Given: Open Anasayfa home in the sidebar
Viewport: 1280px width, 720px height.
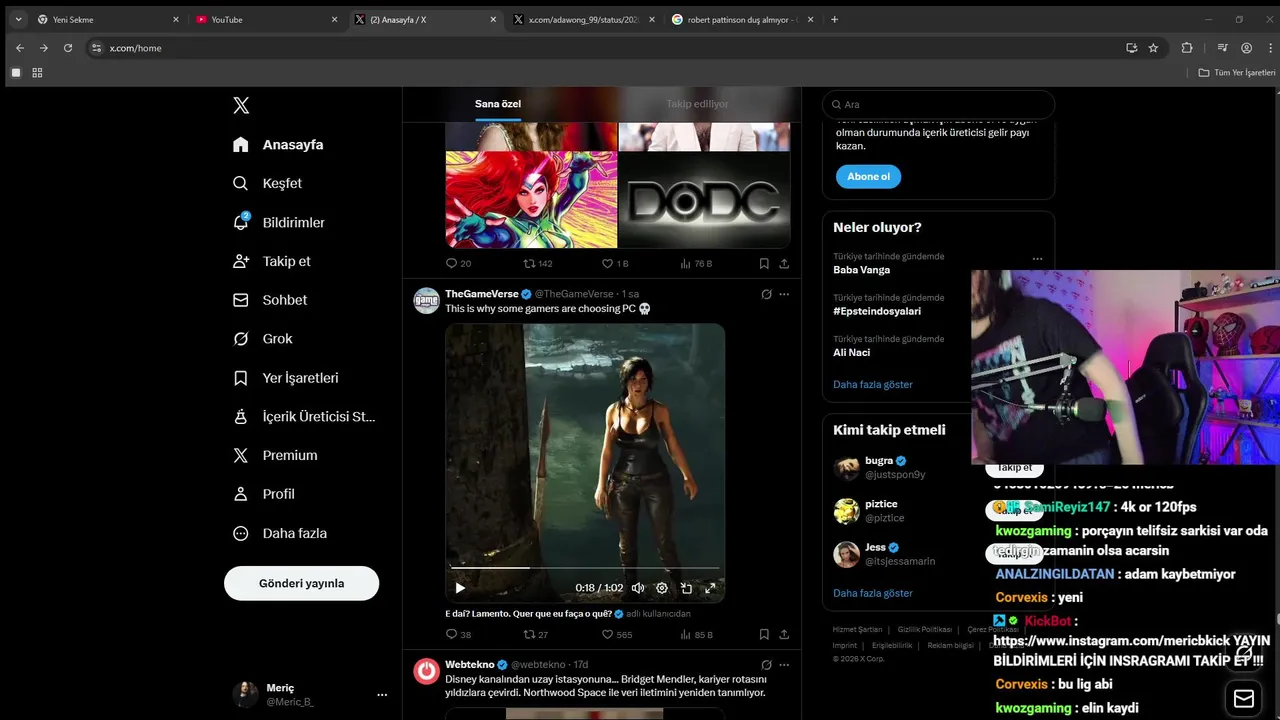Looking at the screenshot, I should pos(278,145).
